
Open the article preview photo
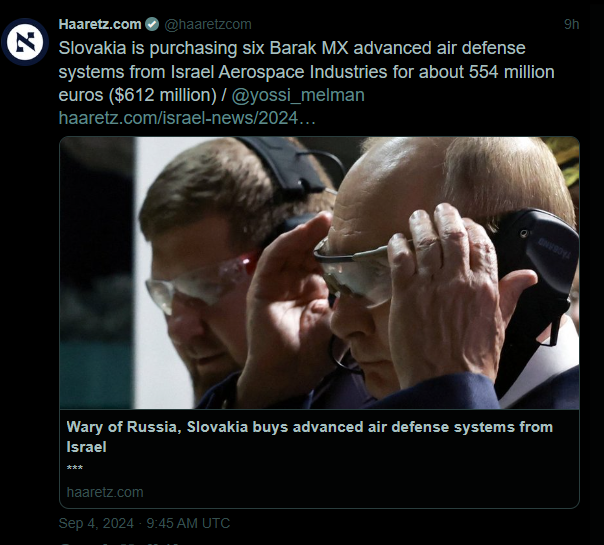pos(319,273)
